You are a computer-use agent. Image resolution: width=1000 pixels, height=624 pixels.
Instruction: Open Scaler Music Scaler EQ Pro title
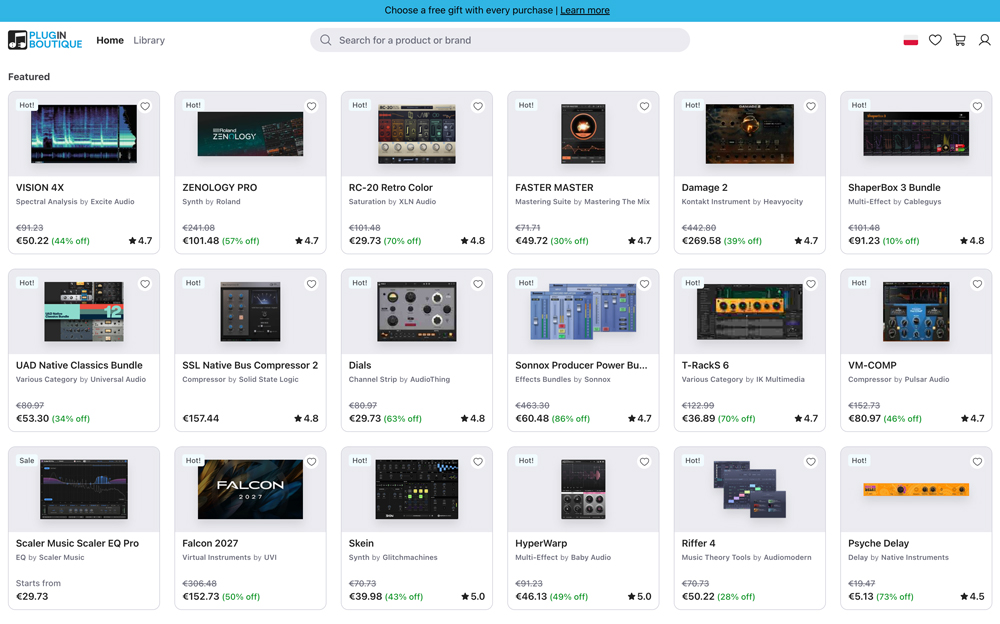[77, 543]
